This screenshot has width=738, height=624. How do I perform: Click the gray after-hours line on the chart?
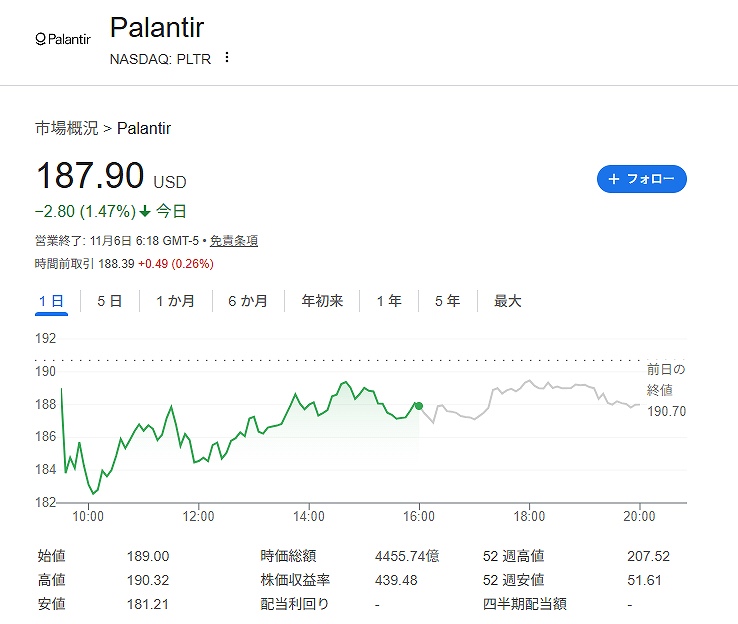[x=540, y=384]
